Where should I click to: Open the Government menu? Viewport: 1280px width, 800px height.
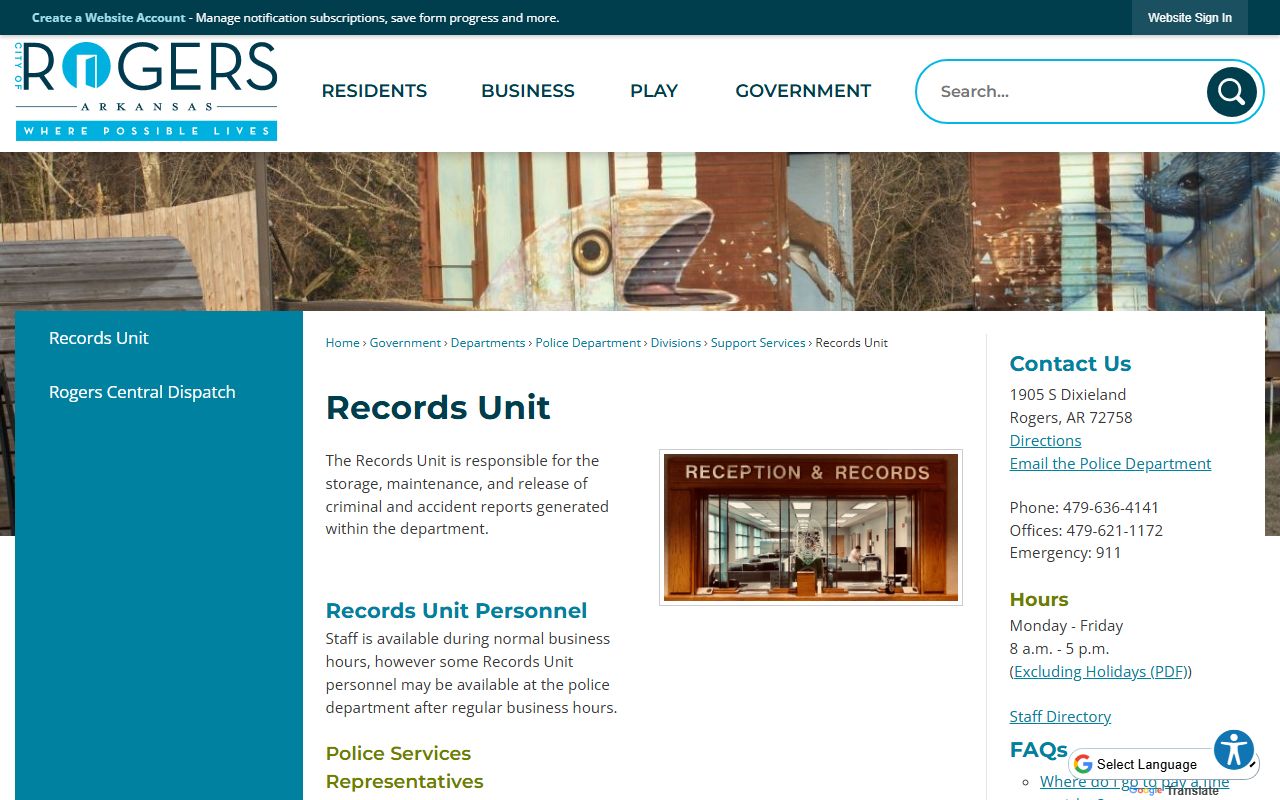point(803,91)
